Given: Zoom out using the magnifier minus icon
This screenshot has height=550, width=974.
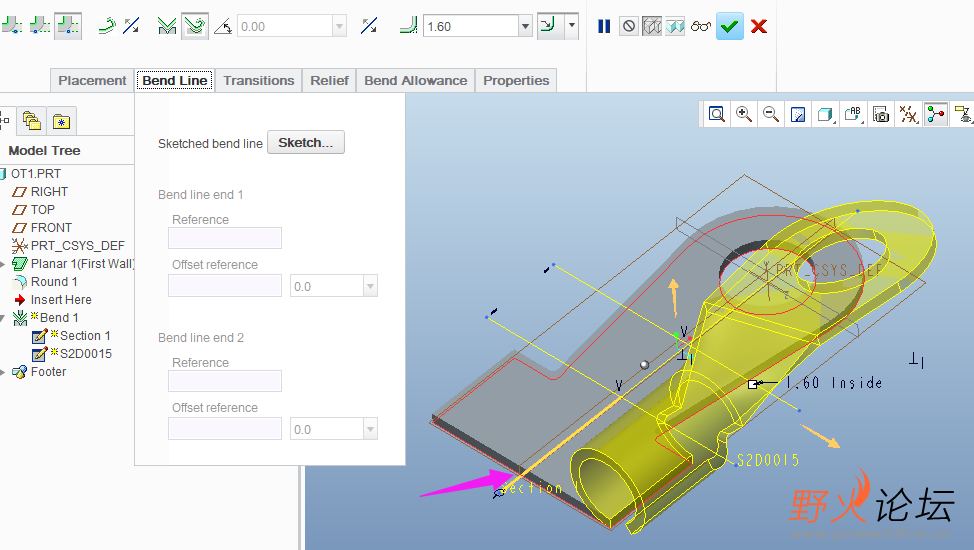Looking at the screenshot, I should [771, 114].
